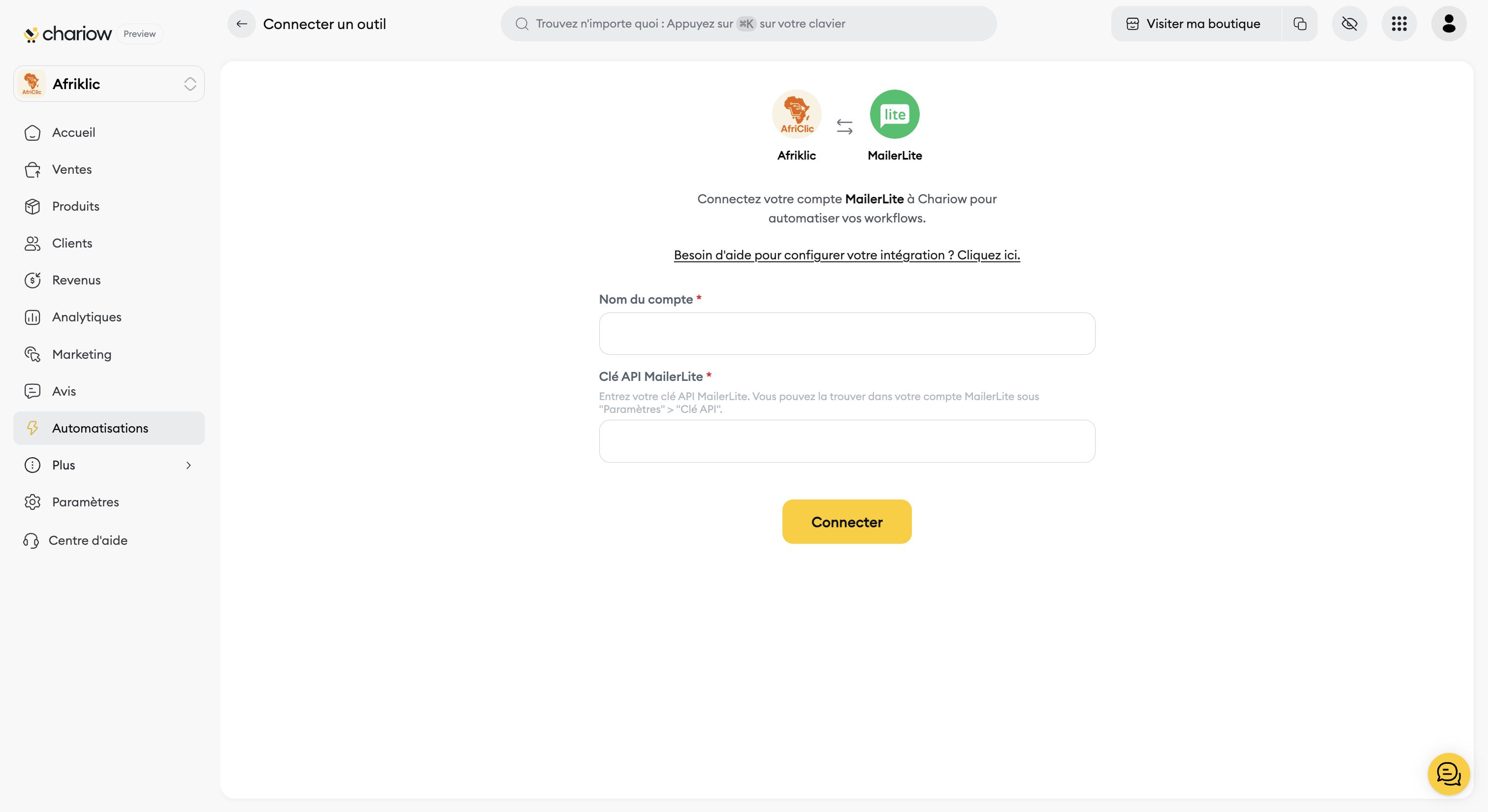Open Paramètres from the sidebar

coord(86,502)
